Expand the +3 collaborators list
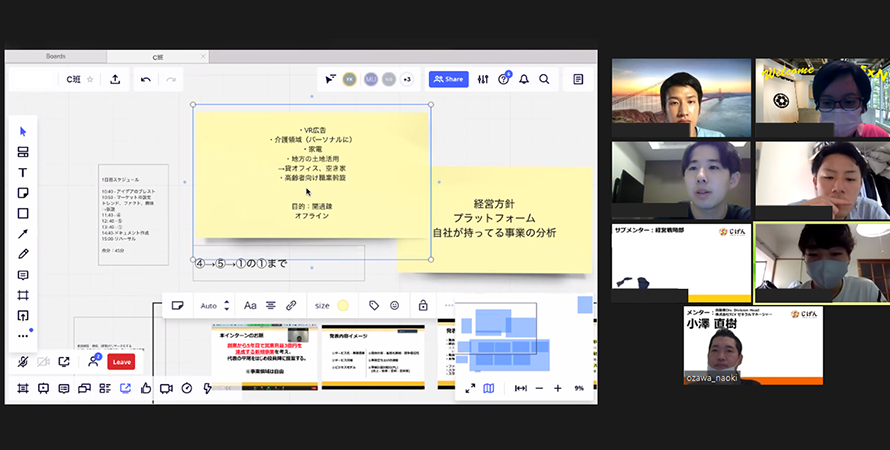Image resolution: width=890 pixels, height=450 pixels. [406, 79]
